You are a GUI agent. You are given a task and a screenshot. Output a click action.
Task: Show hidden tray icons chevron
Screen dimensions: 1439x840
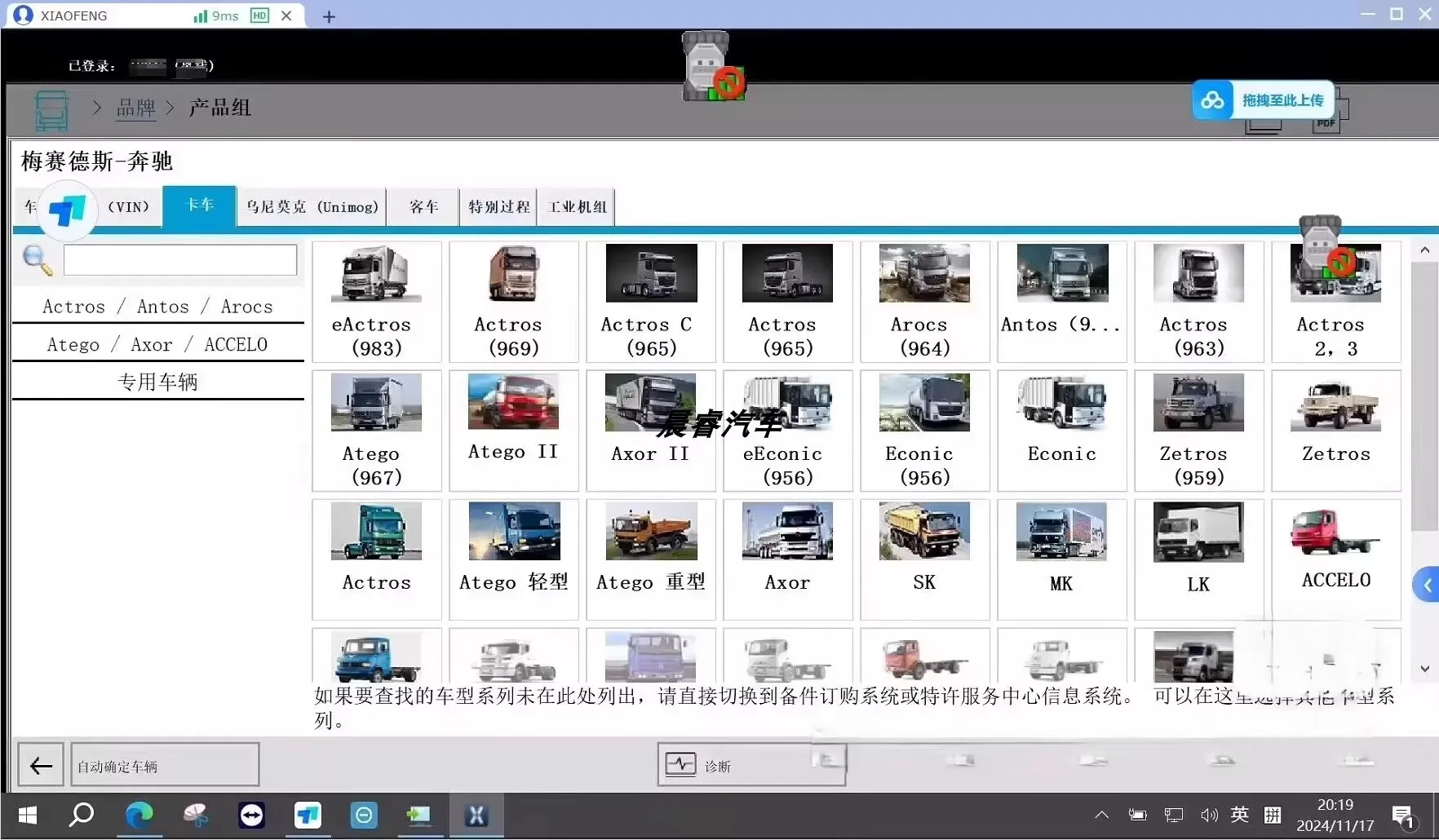pyautogui.click(x=1101, y=815)
